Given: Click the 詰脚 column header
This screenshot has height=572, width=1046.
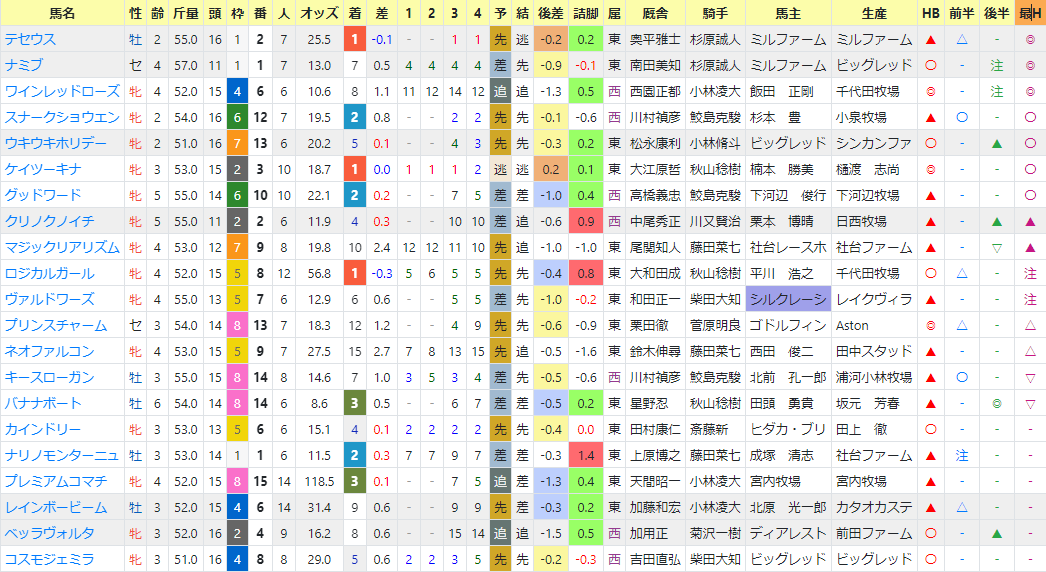Looking at the screenshot, I should coord(585,13).
